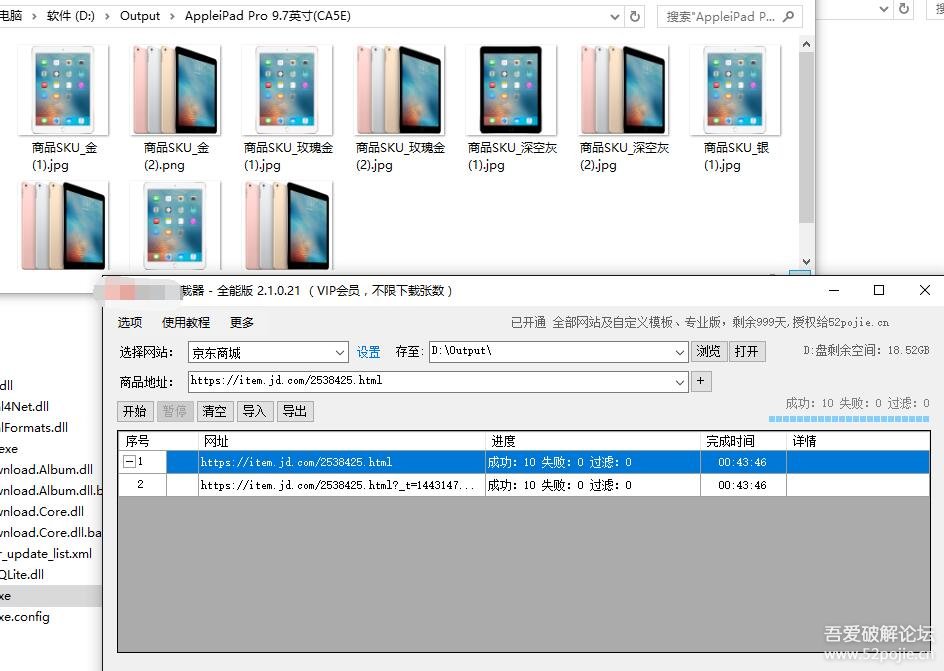Click the 软件 (D:) breadcrumb segment
944x671 pixels.
(70, 16)
